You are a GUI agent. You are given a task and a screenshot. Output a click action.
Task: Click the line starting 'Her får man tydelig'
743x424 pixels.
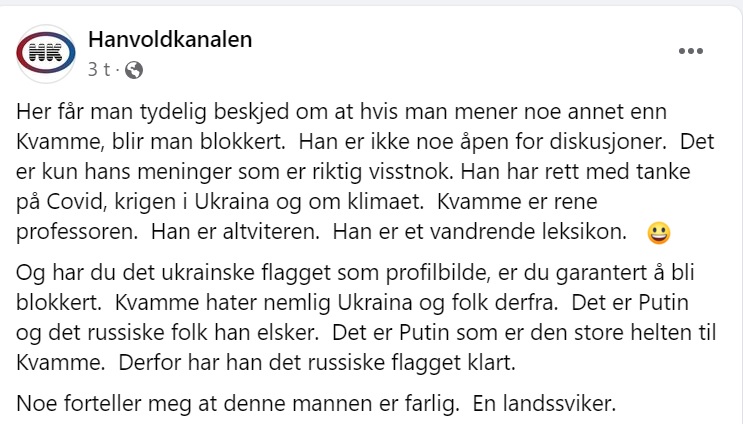(341, 112)
